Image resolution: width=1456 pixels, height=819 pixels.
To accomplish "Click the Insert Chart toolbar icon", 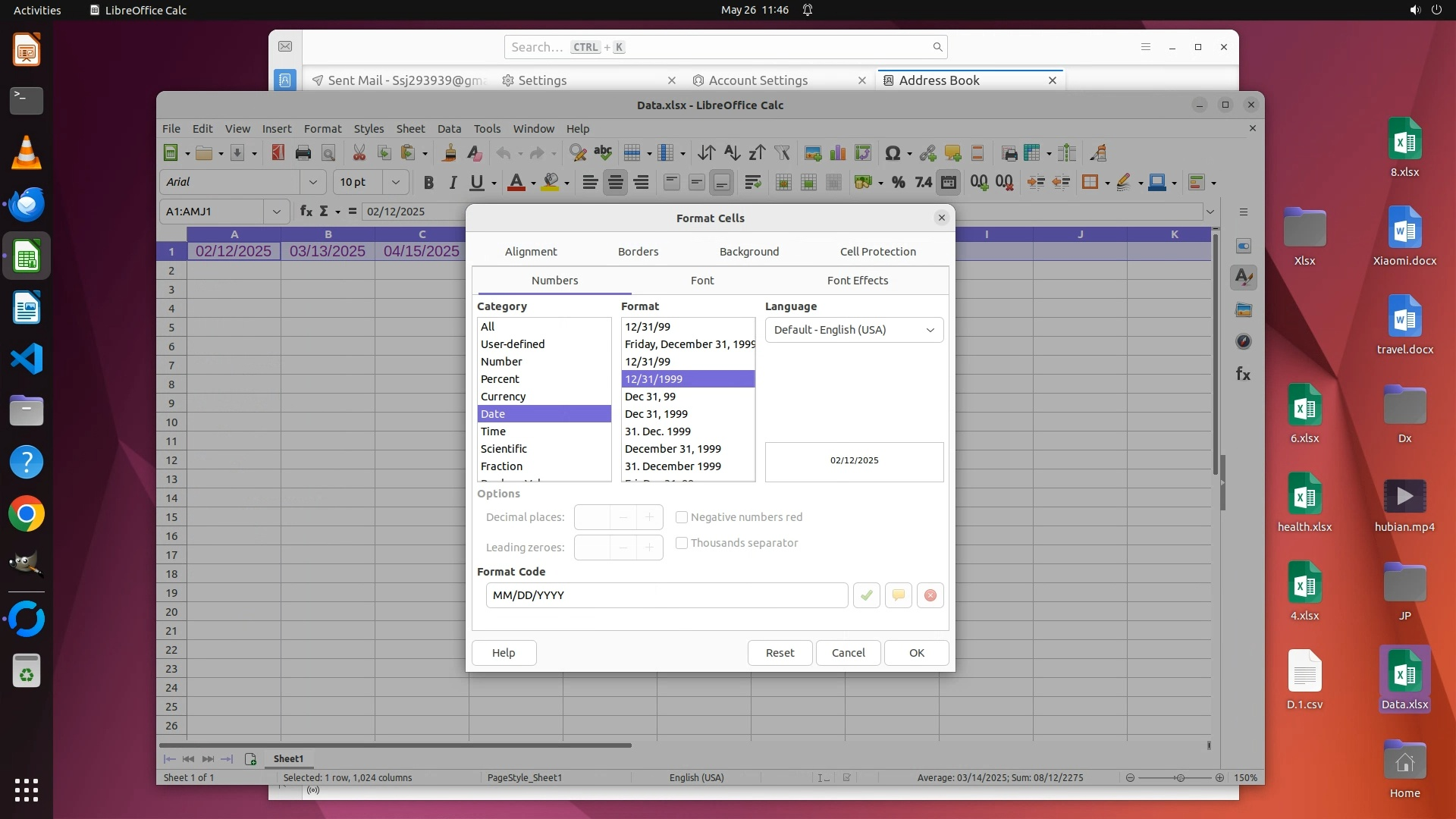I will [838, 153].
